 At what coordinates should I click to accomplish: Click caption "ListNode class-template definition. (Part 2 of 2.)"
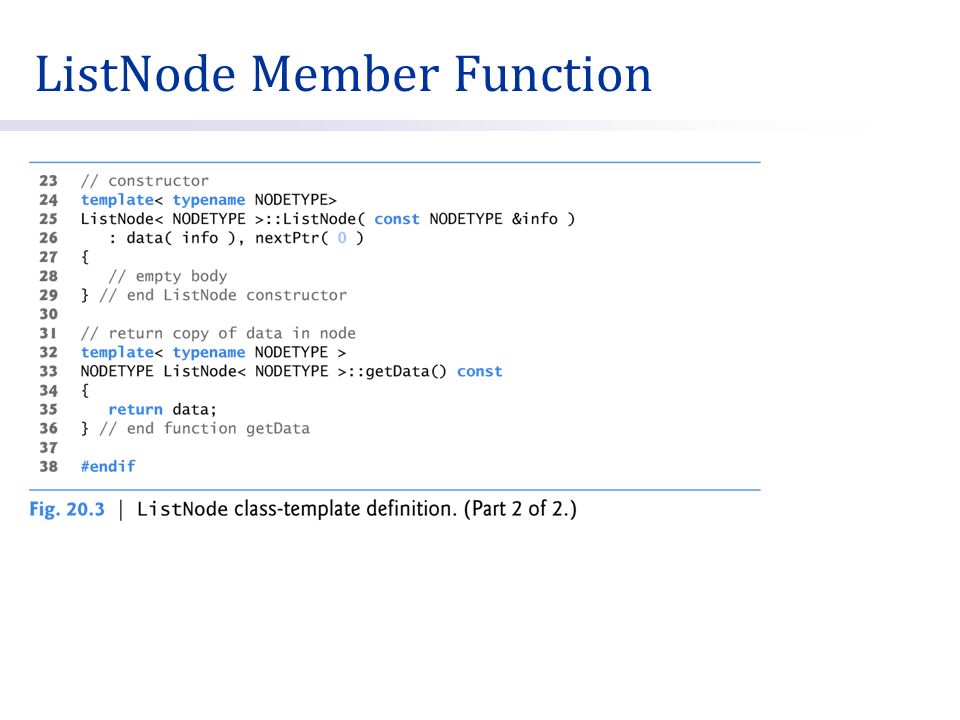[356, 509]
